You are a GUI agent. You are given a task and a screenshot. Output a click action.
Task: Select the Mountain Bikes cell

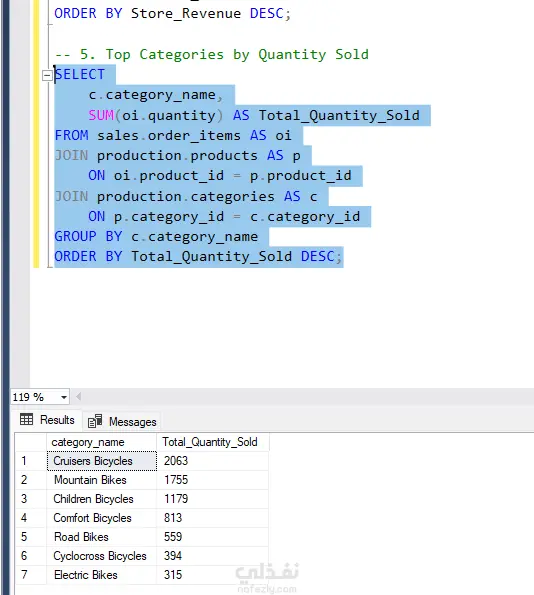coord(102,480)
